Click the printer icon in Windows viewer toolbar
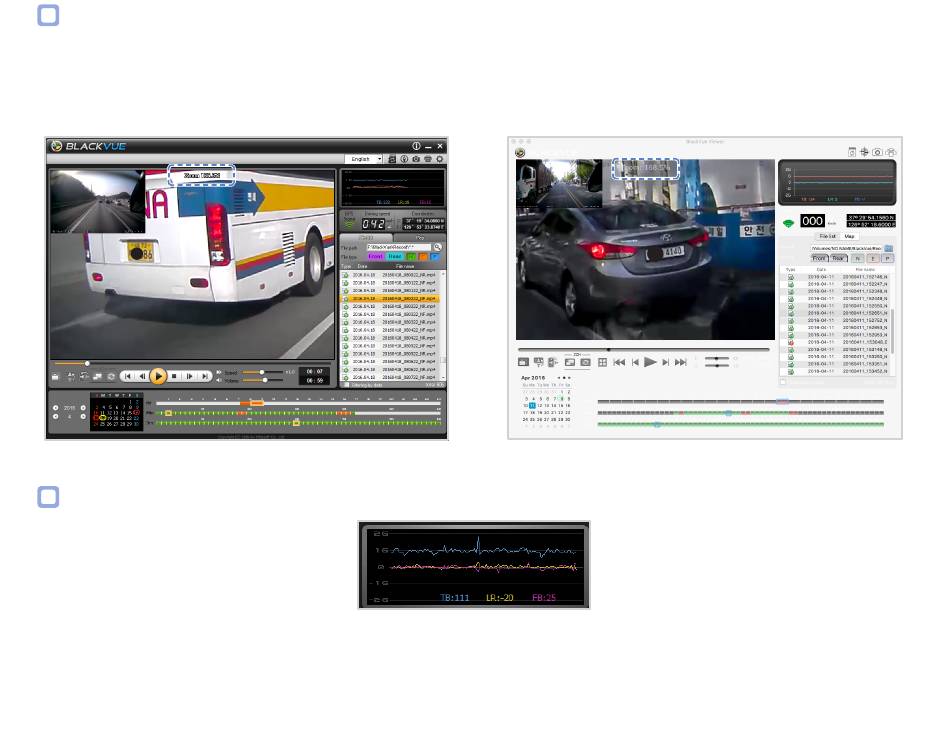The width and height of the screenshot is (950, 738). 428,159
